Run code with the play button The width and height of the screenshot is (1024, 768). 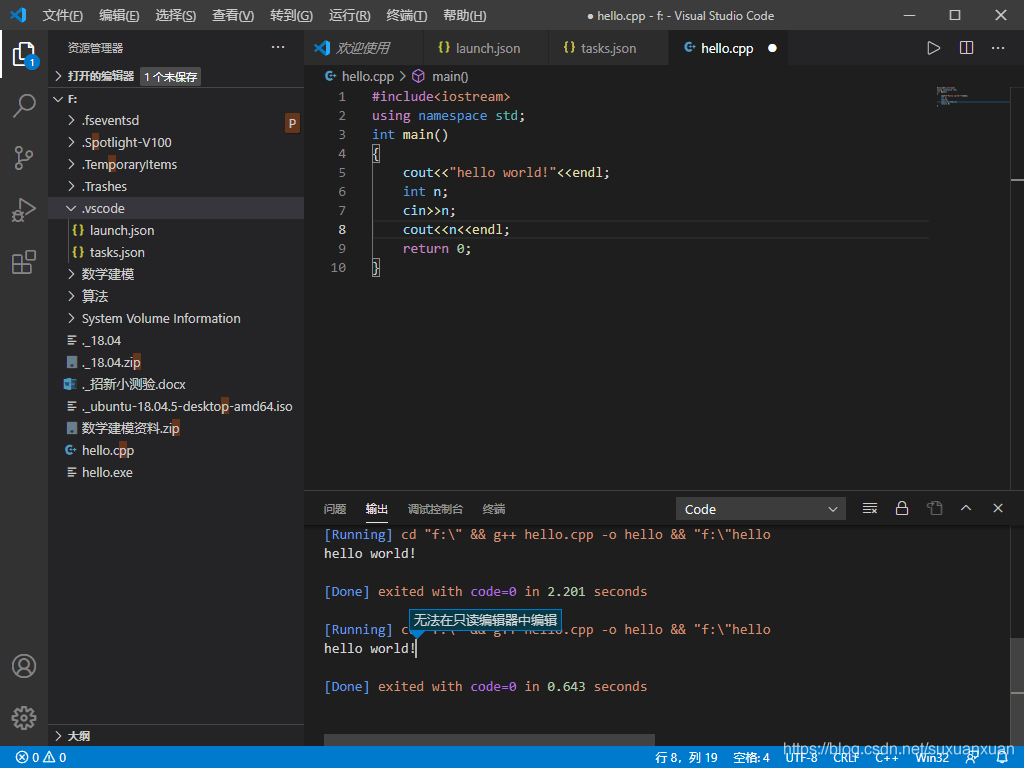[x=933, y=48]
